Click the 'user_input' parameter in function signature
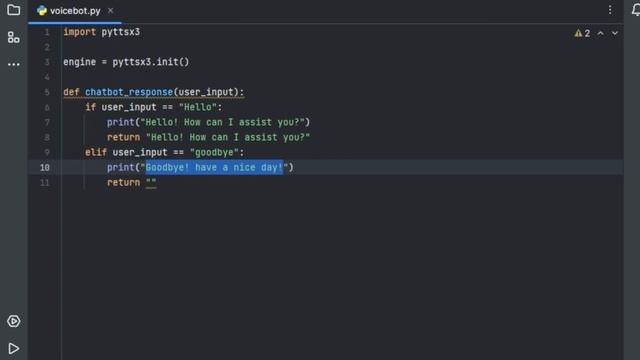 [x=206, y=92]
